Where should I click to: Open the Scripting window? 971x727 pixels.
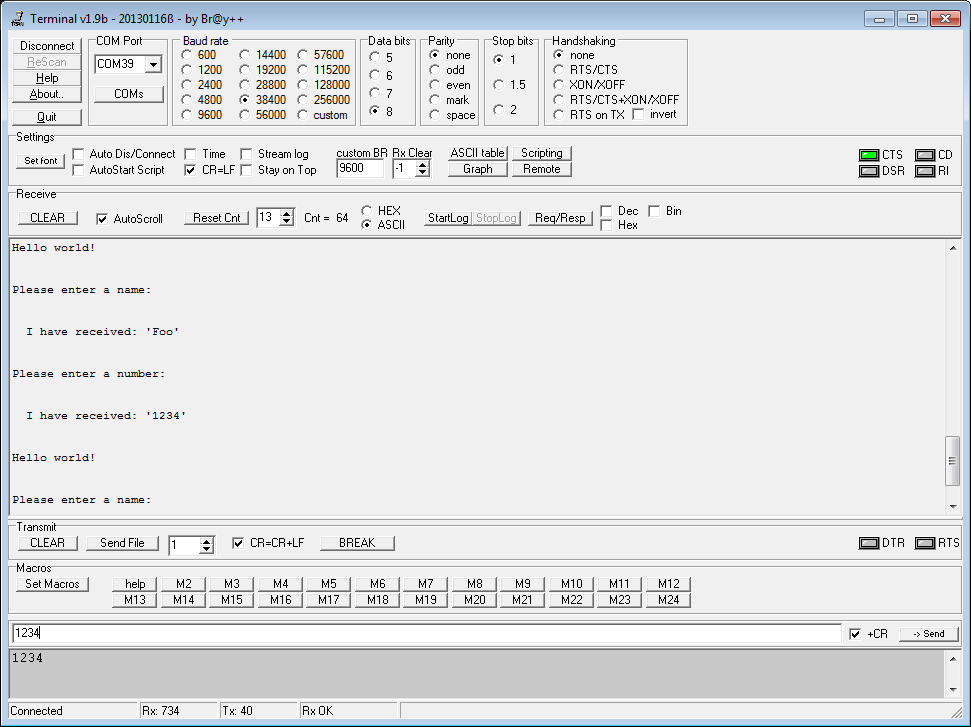(542, 153)
